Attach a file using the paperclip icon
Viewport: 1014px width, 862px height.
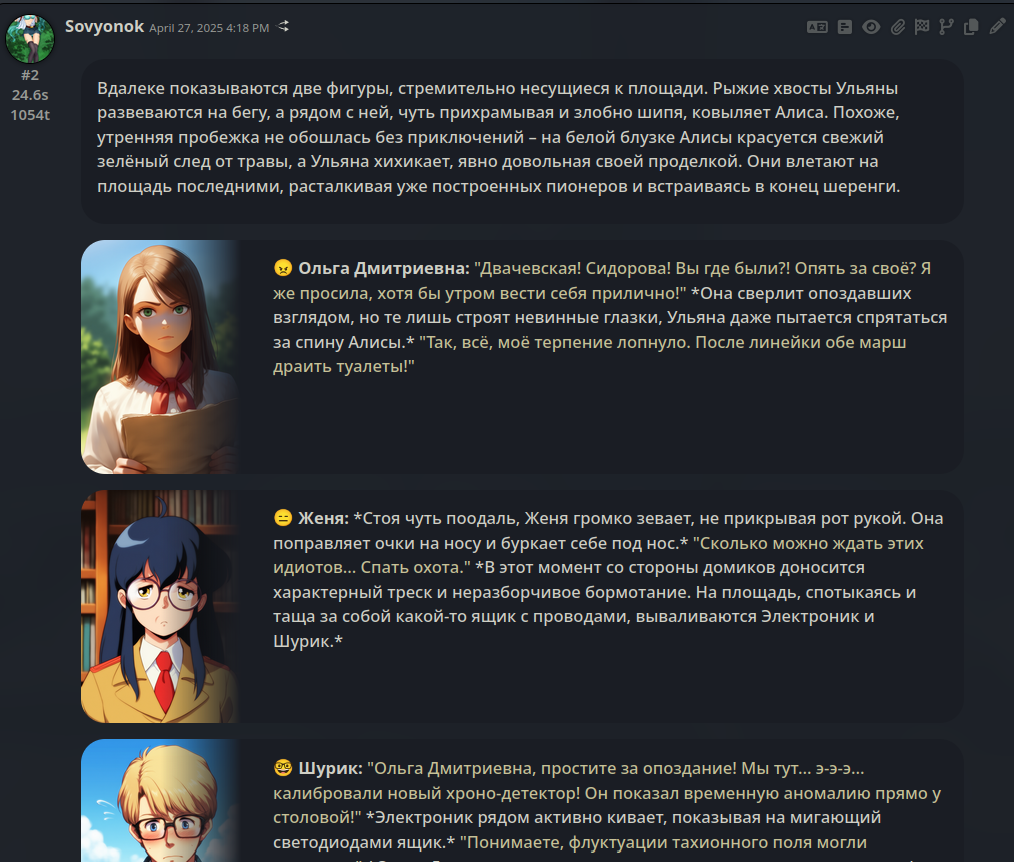(x=898, y=27)
